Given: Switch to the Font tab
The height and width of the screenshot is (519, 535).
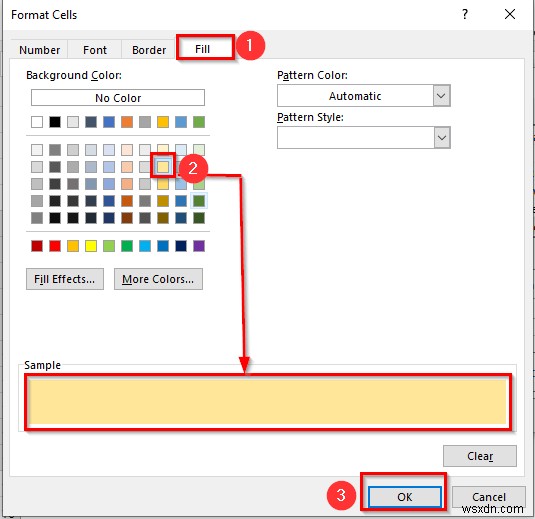Looking at the screenshot, I should coord(95,50).
